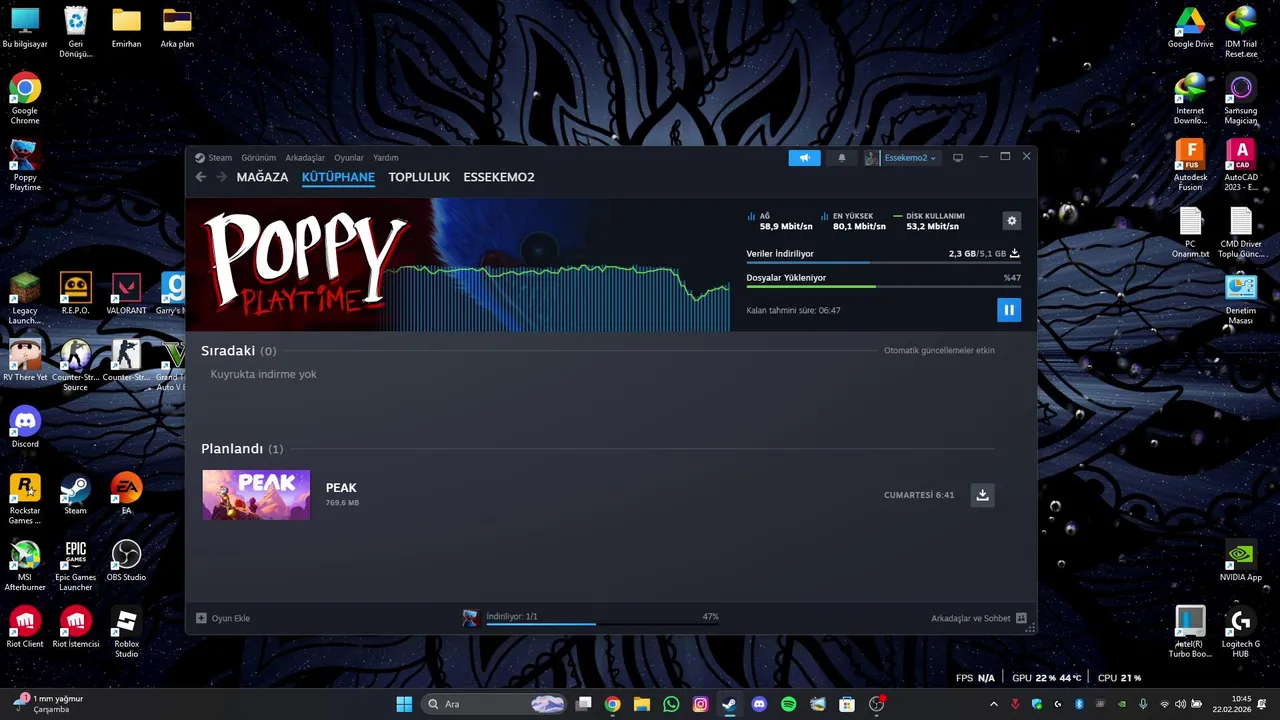Open Autodesk Fusion desktop icon
Screen dimensions: 1280x720
tap(1190, 165)
